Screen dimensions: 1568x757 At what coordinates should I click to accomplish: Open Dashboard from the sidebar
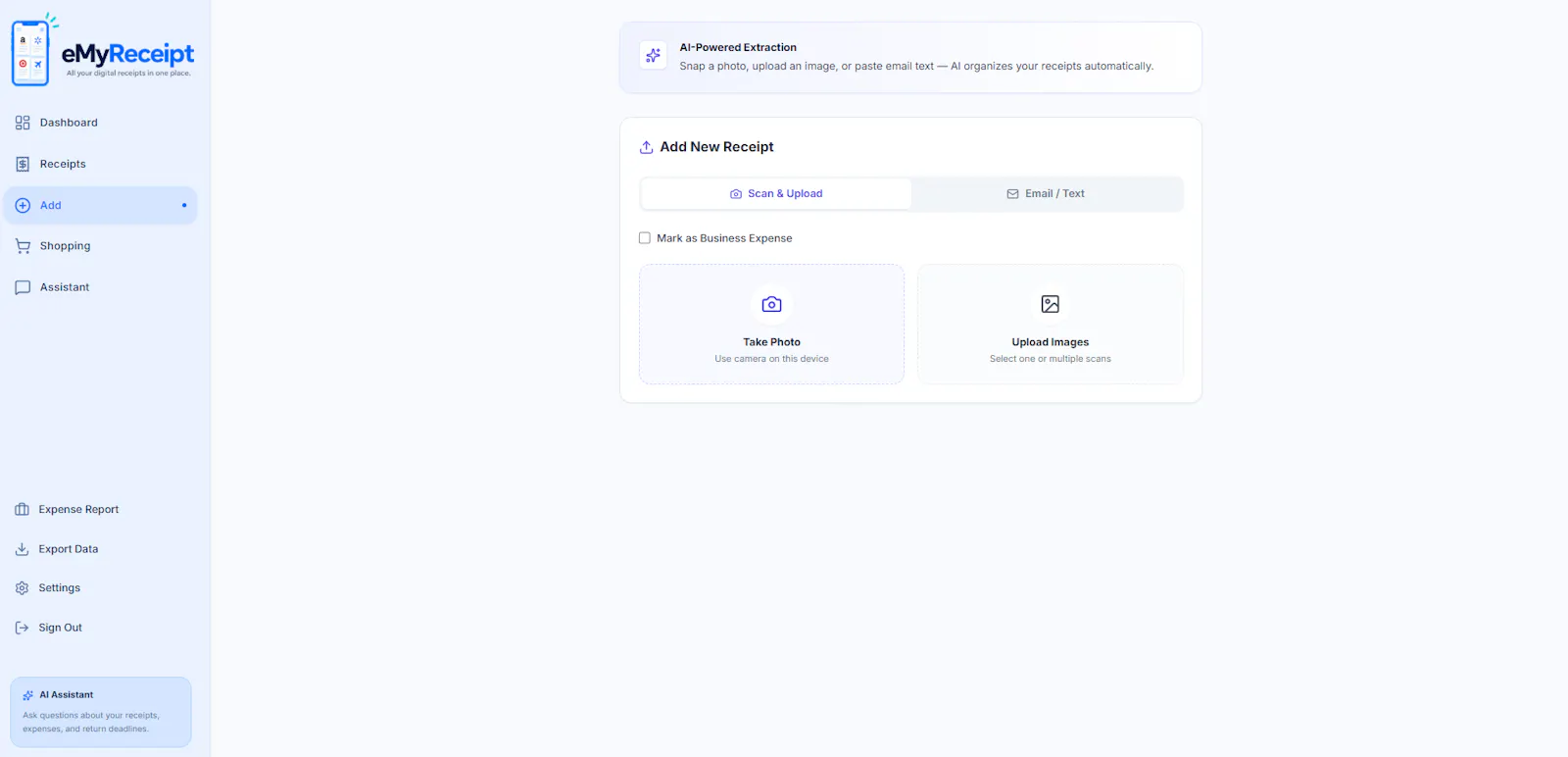point(101,123)
